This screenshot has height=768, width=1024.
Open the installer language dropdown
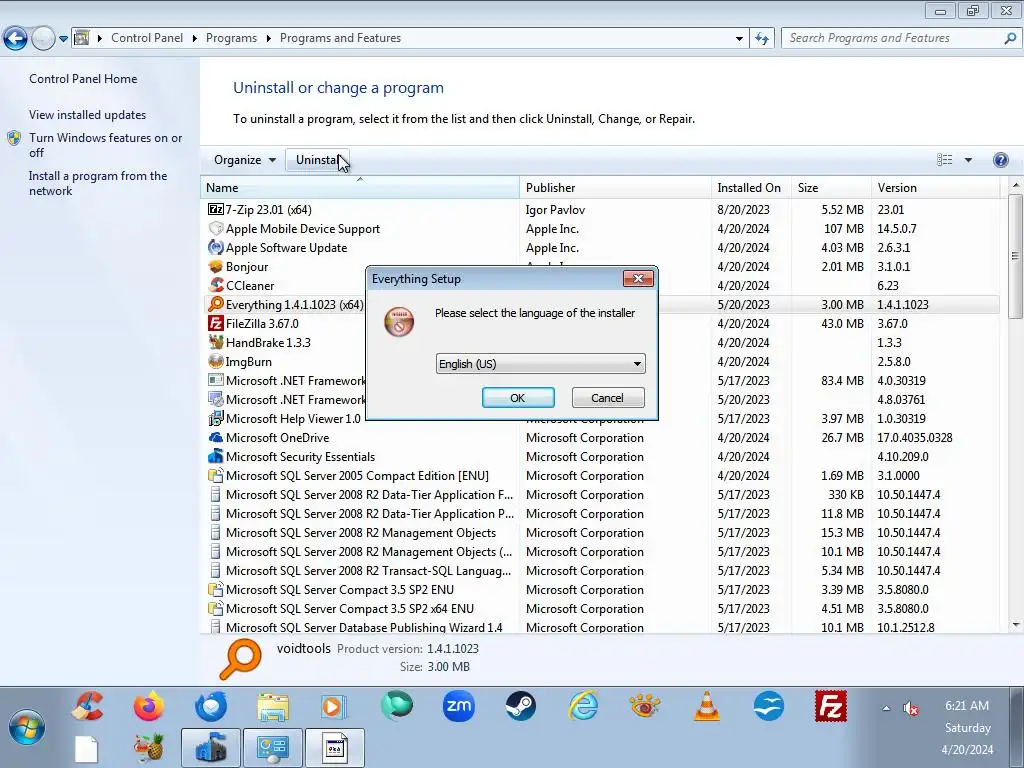pos(540,364)
